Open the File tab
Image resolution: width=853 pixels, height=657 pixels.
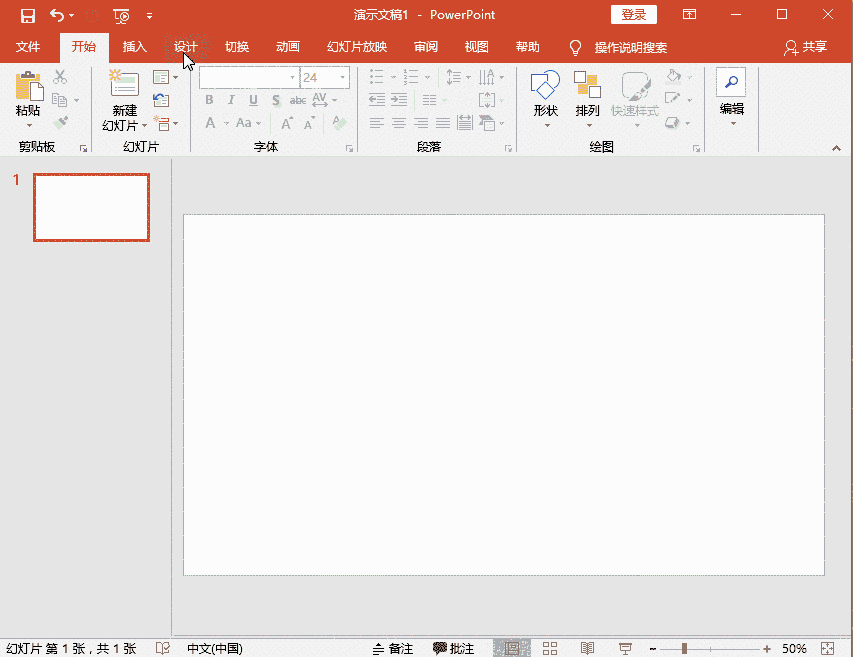coord(28,47)
